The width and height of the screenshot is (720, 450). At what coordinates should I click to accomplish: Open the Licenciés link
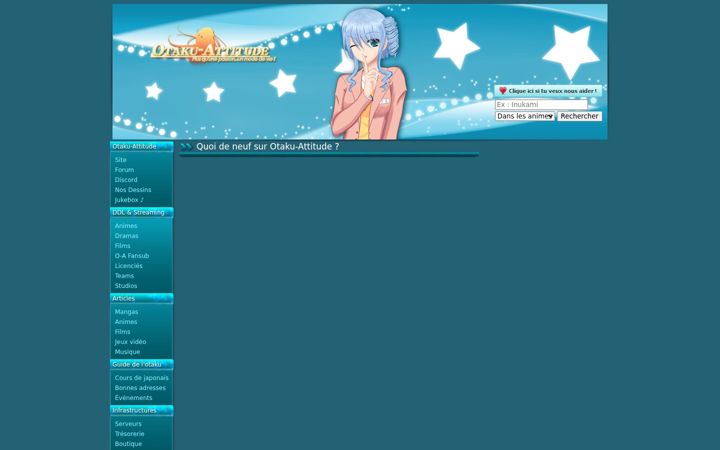[129, 266]
